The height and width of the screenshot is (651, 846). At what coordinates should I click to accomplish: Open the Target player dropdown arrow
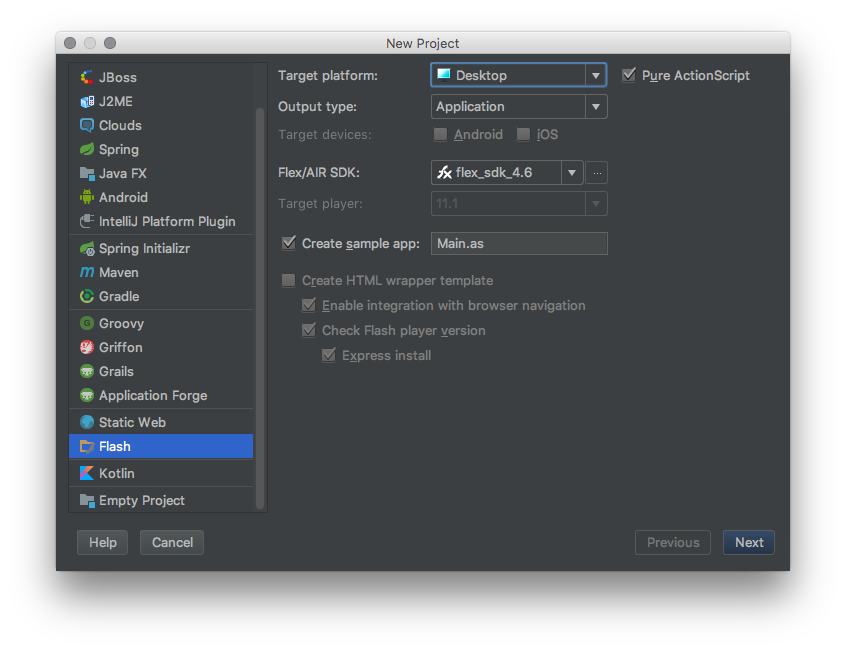pos(596,204)
